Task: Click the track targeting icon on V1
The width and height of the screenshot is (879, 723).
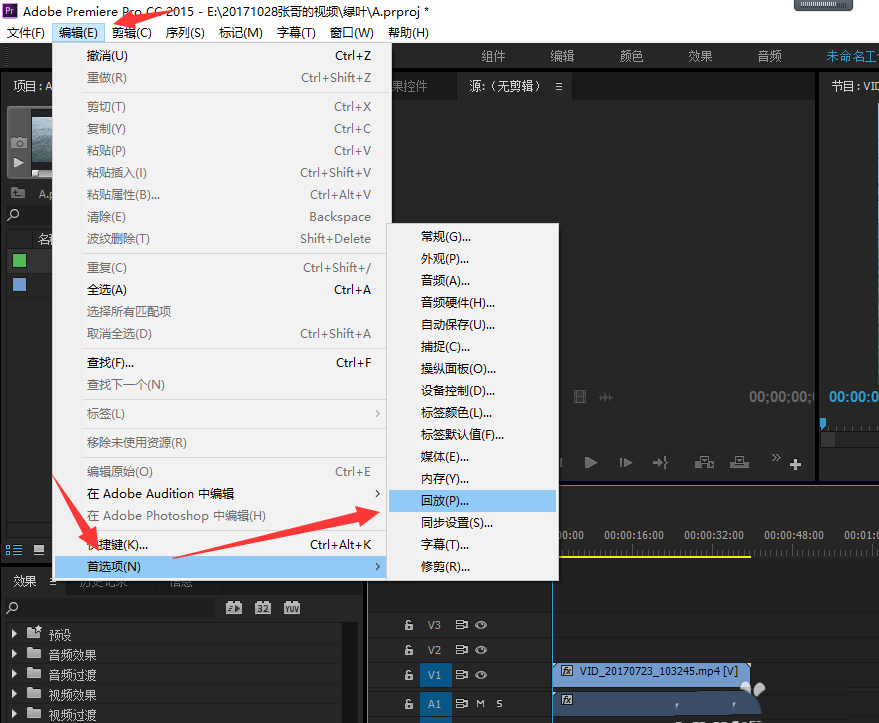Action: tap(462, 675)
